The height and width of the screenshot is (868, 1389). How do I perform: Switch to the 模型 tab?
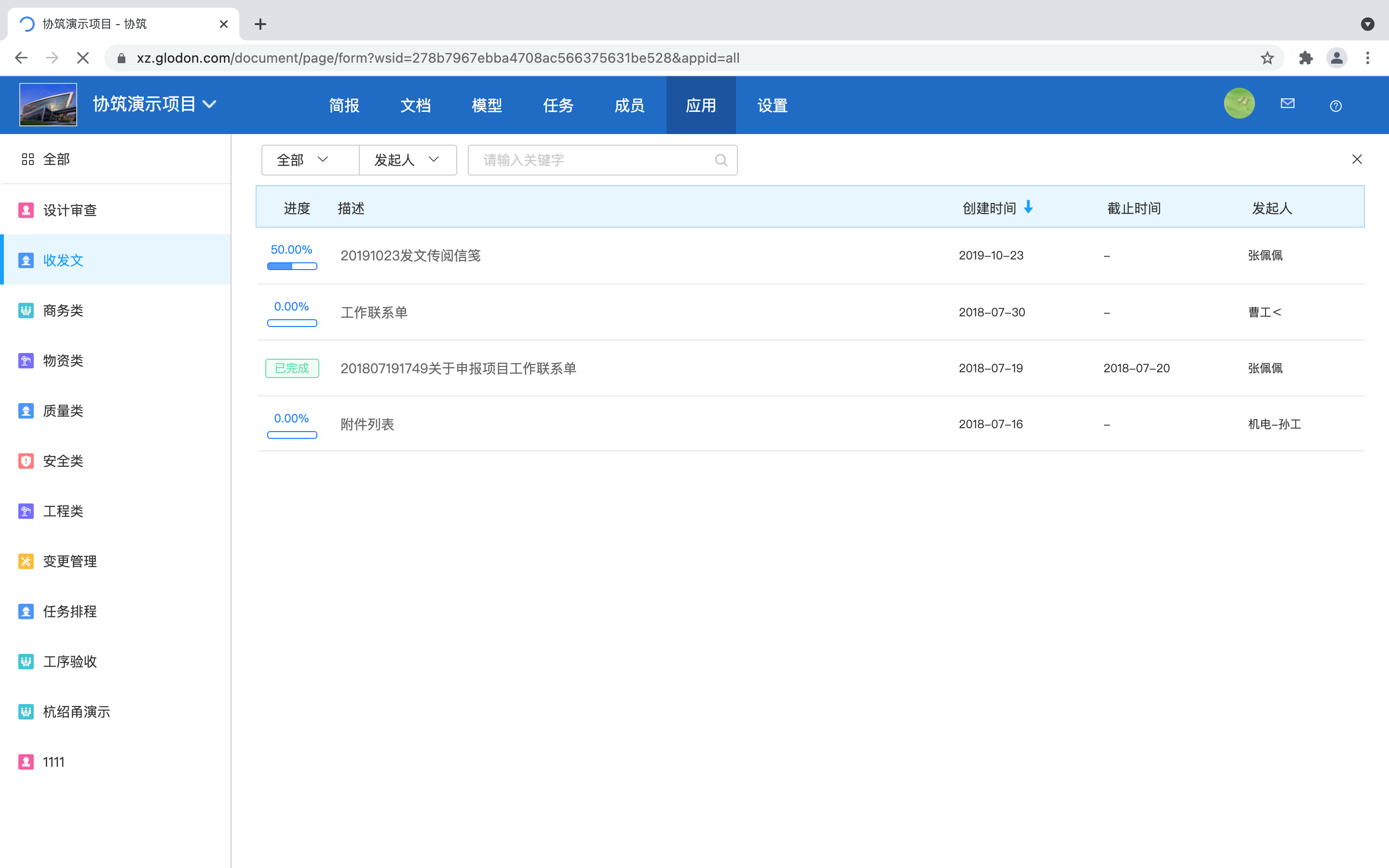click(487, 105)
